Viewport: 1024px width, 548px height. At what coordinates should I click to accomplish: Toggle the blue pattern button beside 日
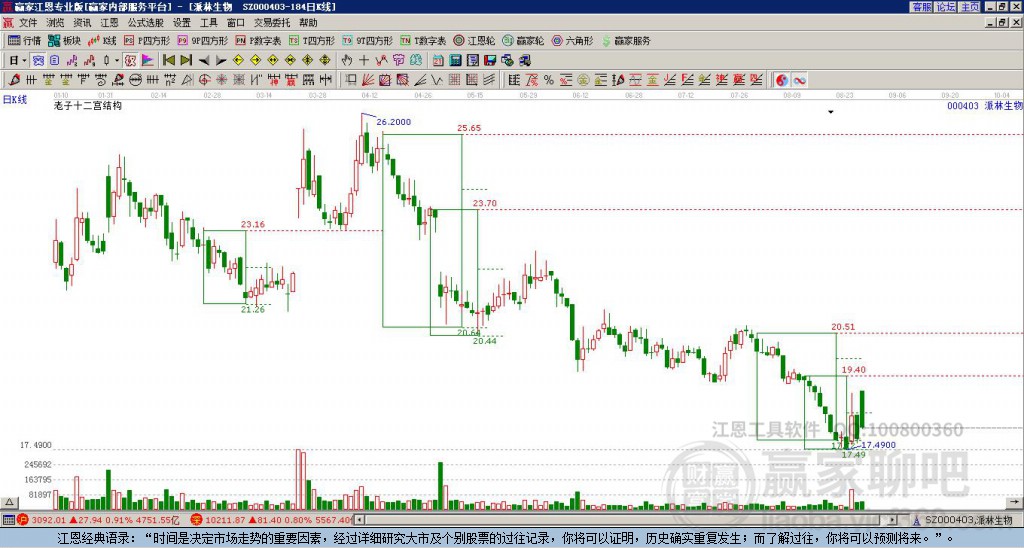pyautogui.click(x=38, y=60)
